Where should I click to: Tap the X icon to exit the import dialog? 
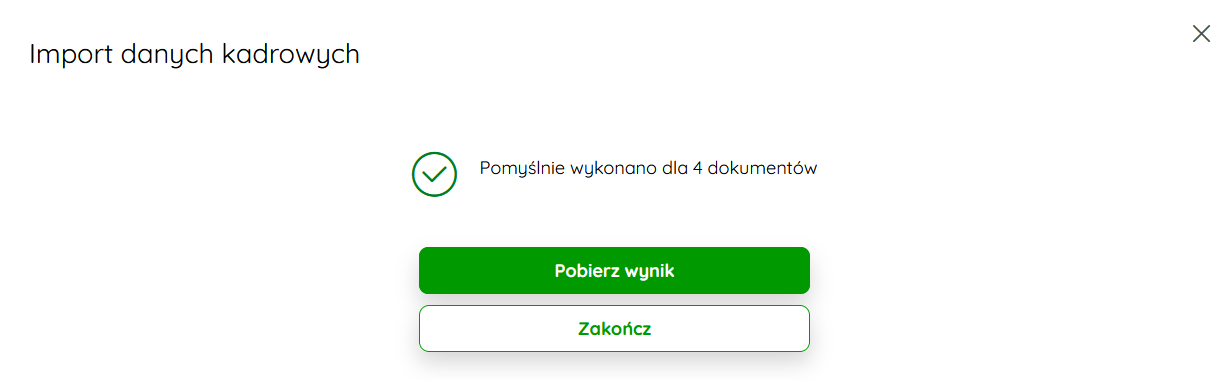click(x=1201, y=34)
